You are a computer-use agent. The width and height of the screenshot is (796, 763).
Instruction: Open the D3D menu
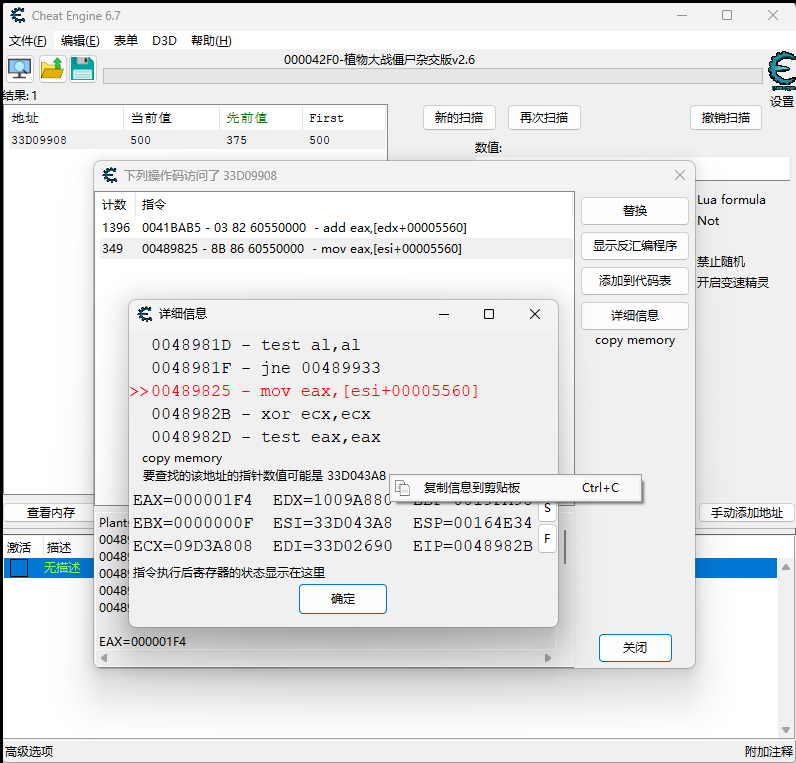164,41
